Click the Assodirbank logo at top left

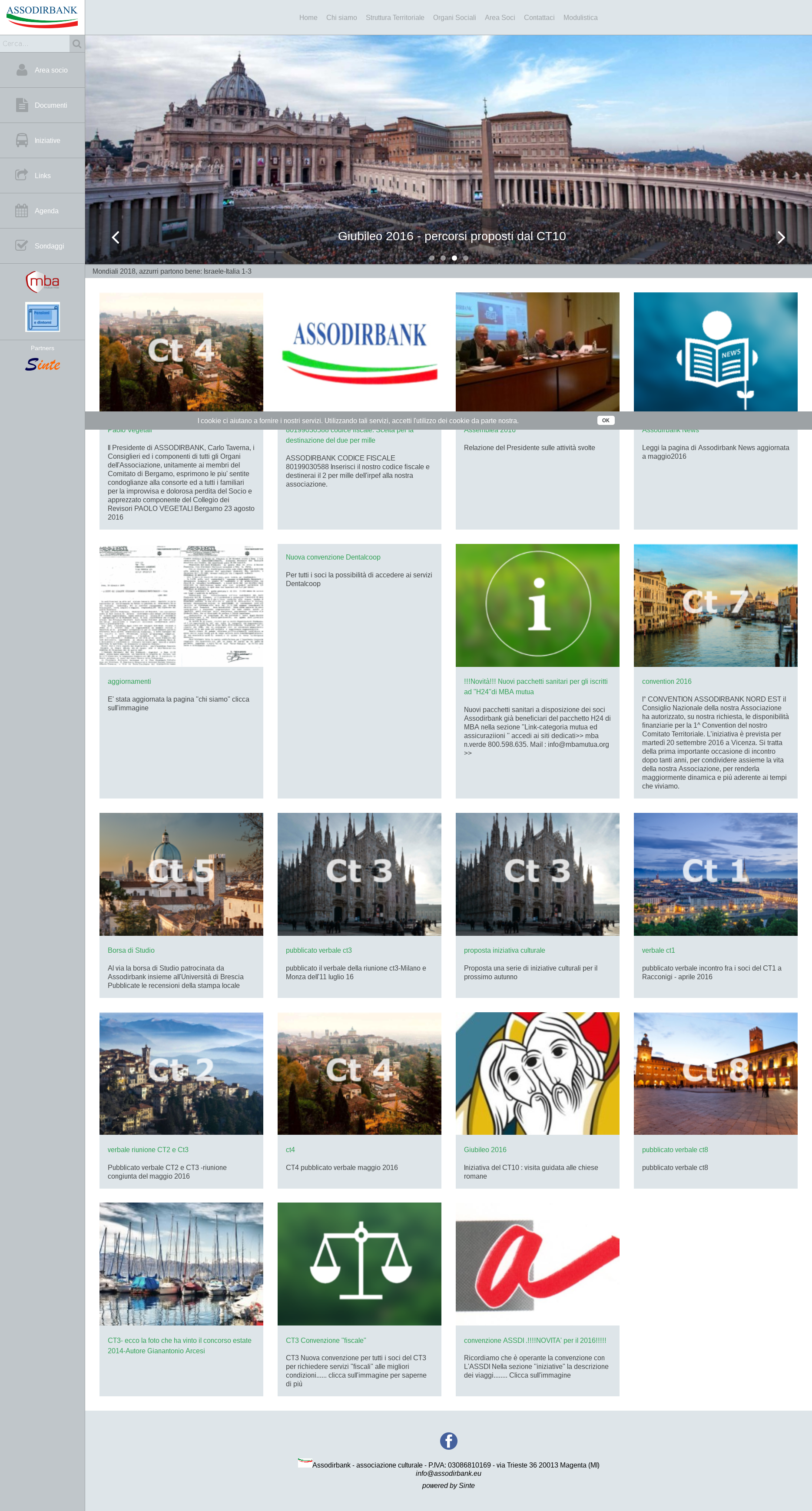(x=42, y=17)
